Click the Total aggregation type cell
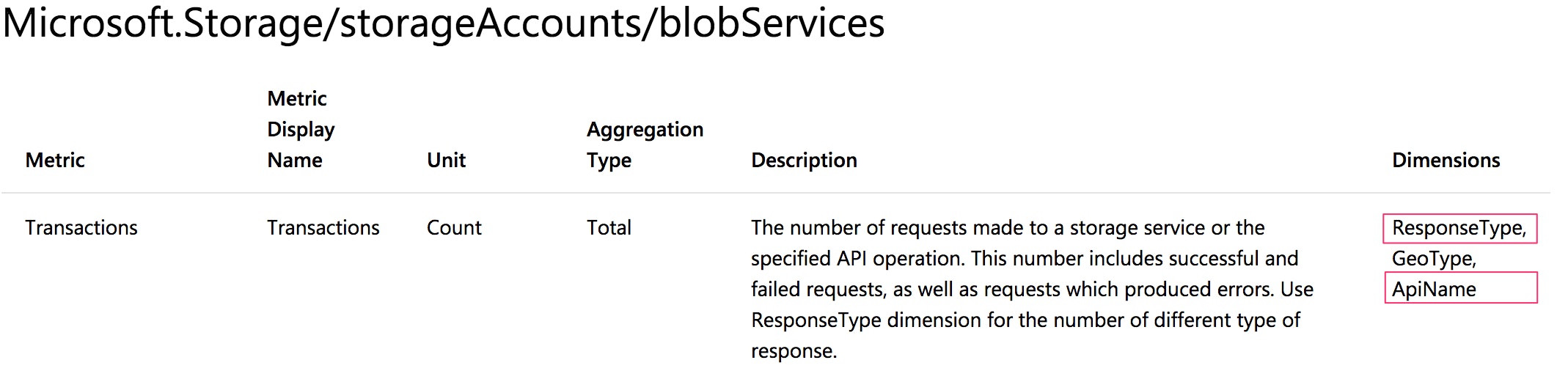 609,228
